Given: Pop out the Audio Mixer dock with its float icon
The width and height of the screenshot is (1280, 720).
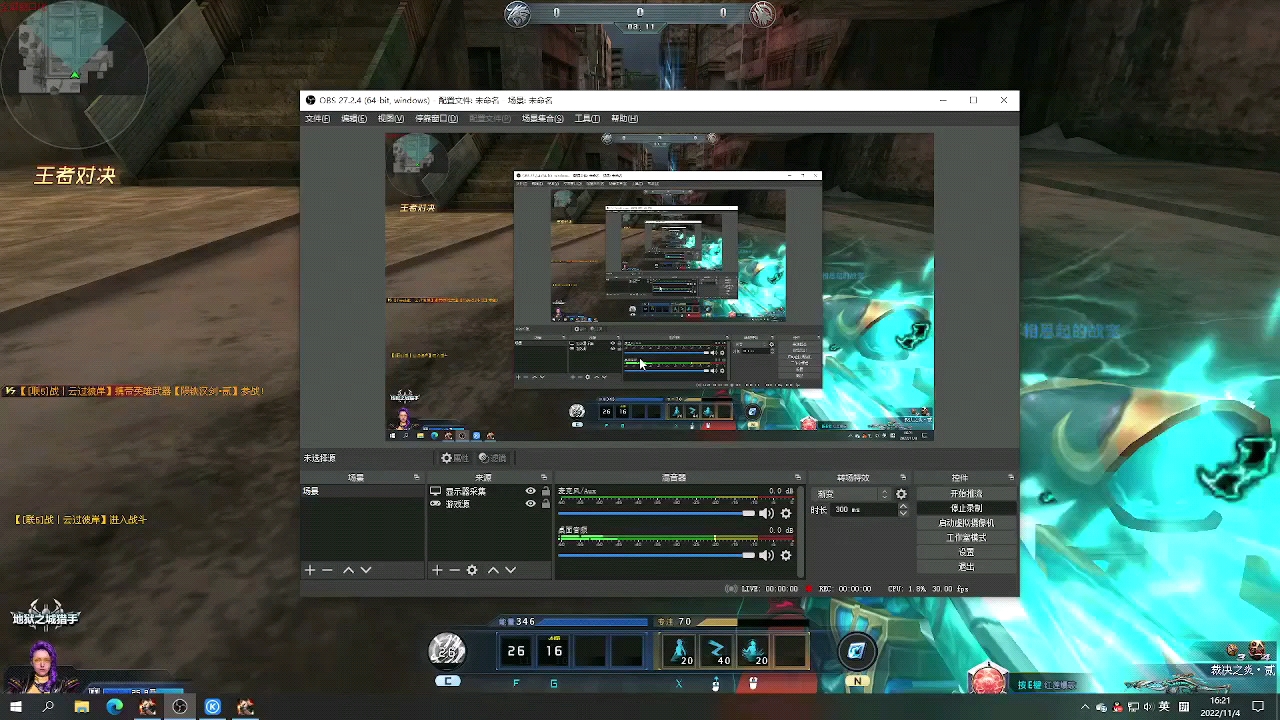Looking at the screenshot, I should coord(798,478).
